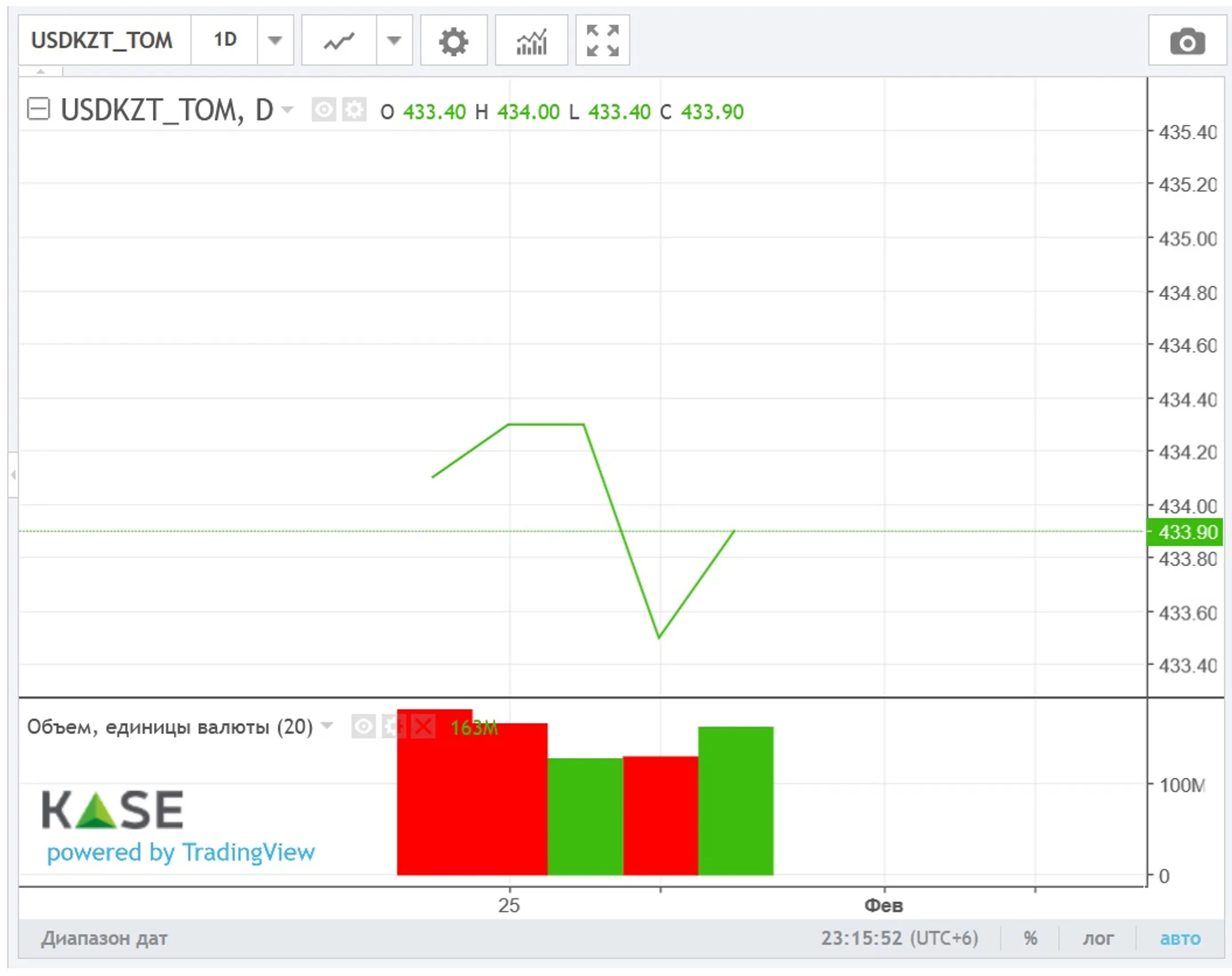
Task: Open chart properties gear in top toolbar
Action: (x=453, y=41)
